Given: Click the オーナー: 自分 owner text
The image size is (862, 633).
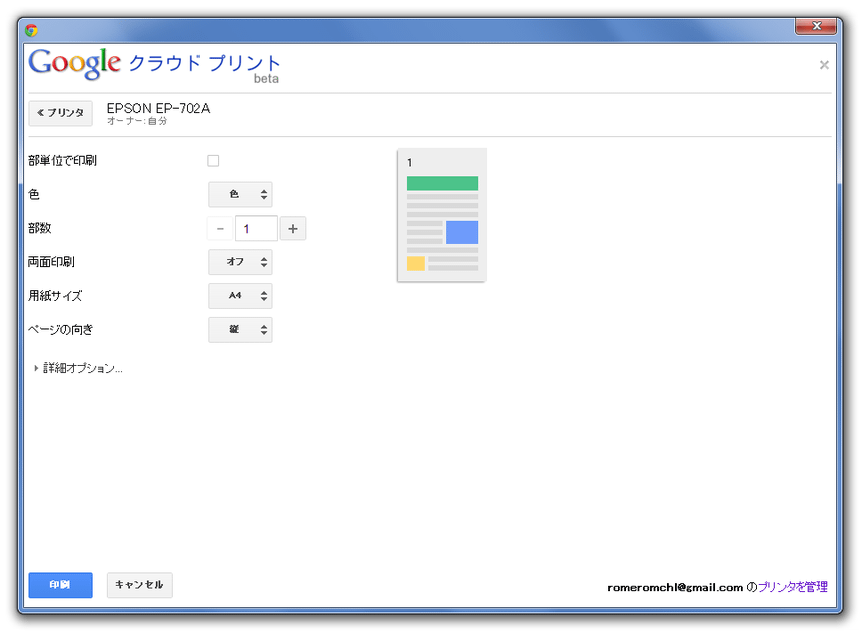Looking at the screenshot, I should [x=137, y=121].
